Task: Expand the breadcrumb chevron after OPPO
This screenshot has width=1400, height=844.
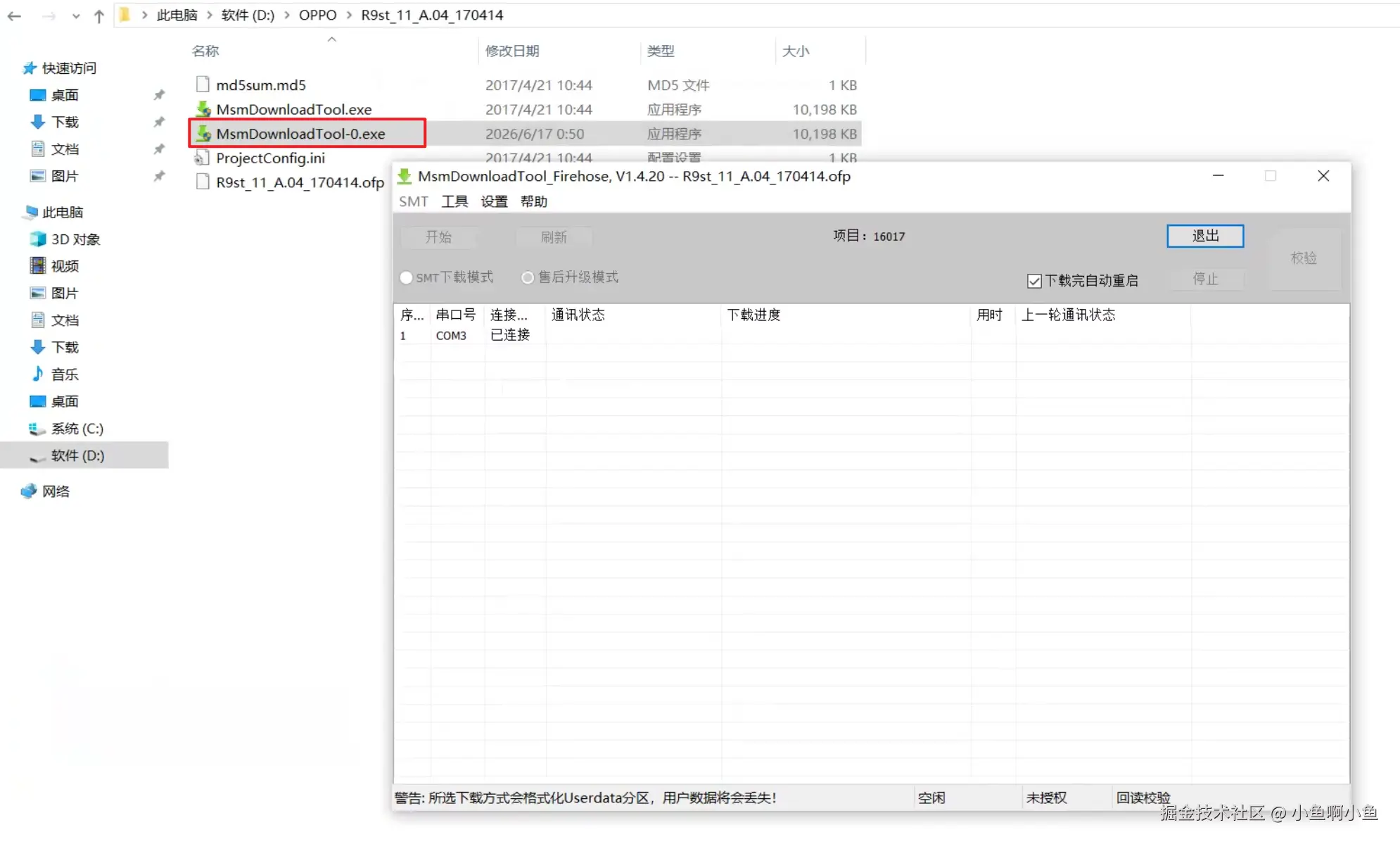Action: [349, 15]
